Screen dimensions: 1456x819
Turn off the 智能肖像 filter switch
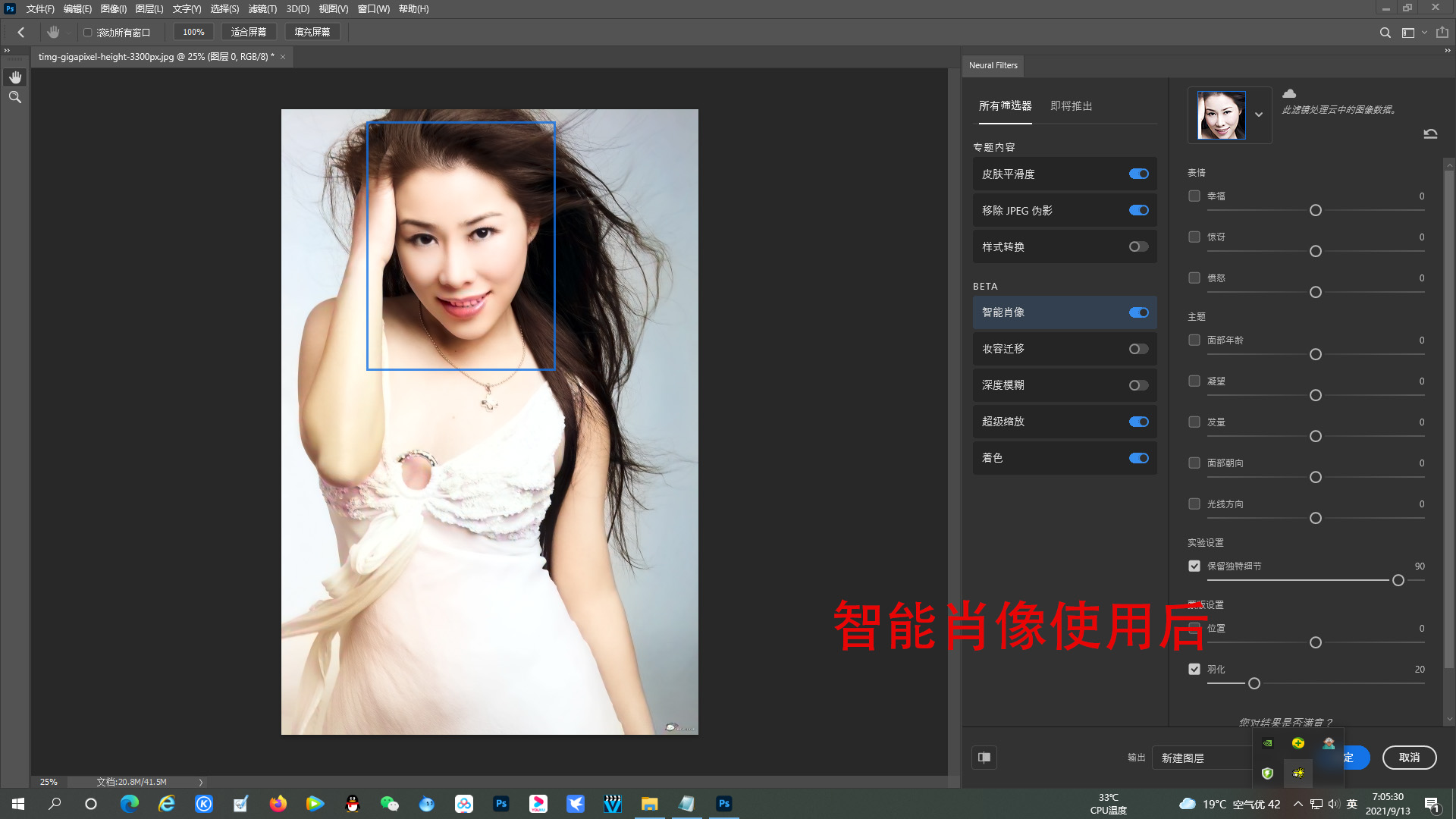[x=1138, y=312]
